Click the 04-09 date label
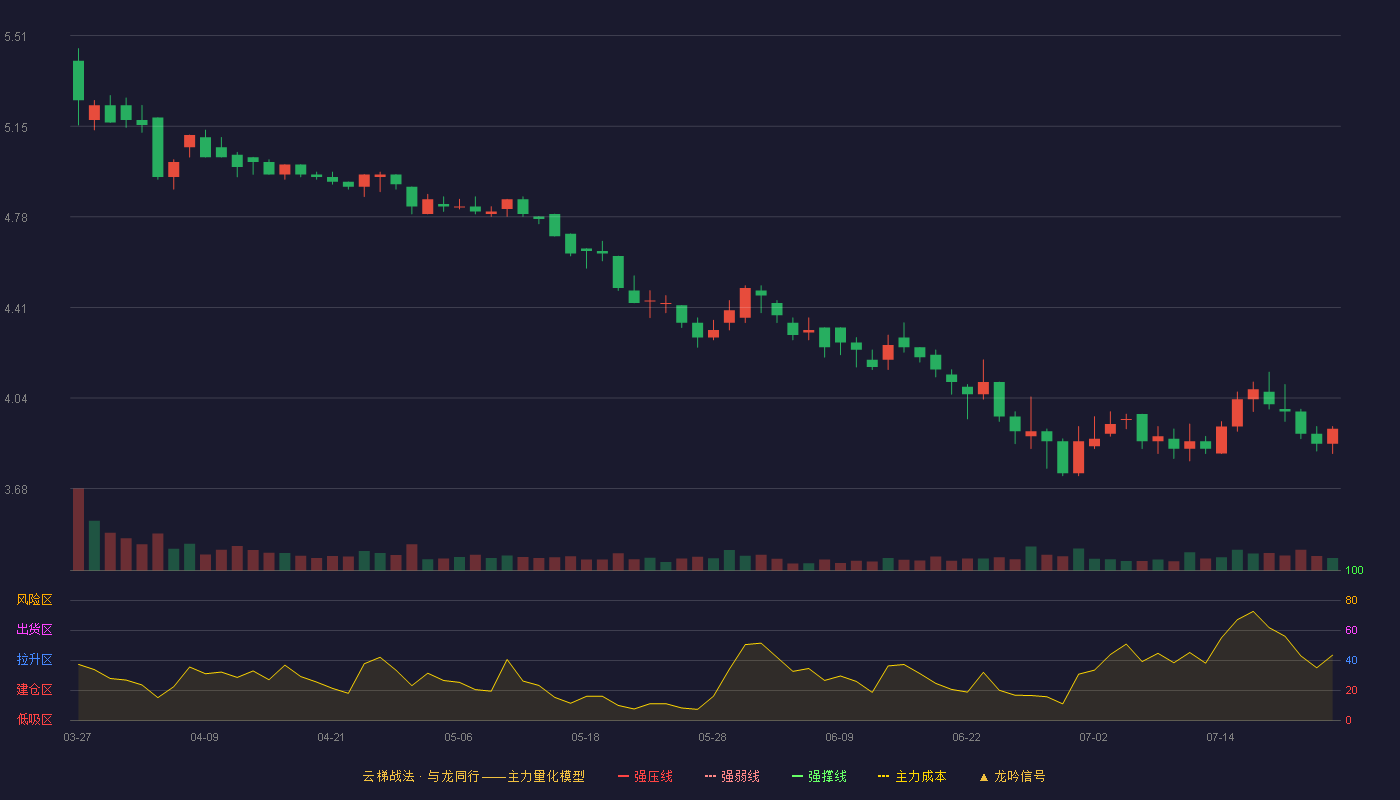Screen dimensions: 1400x800 tap(204, 737)
